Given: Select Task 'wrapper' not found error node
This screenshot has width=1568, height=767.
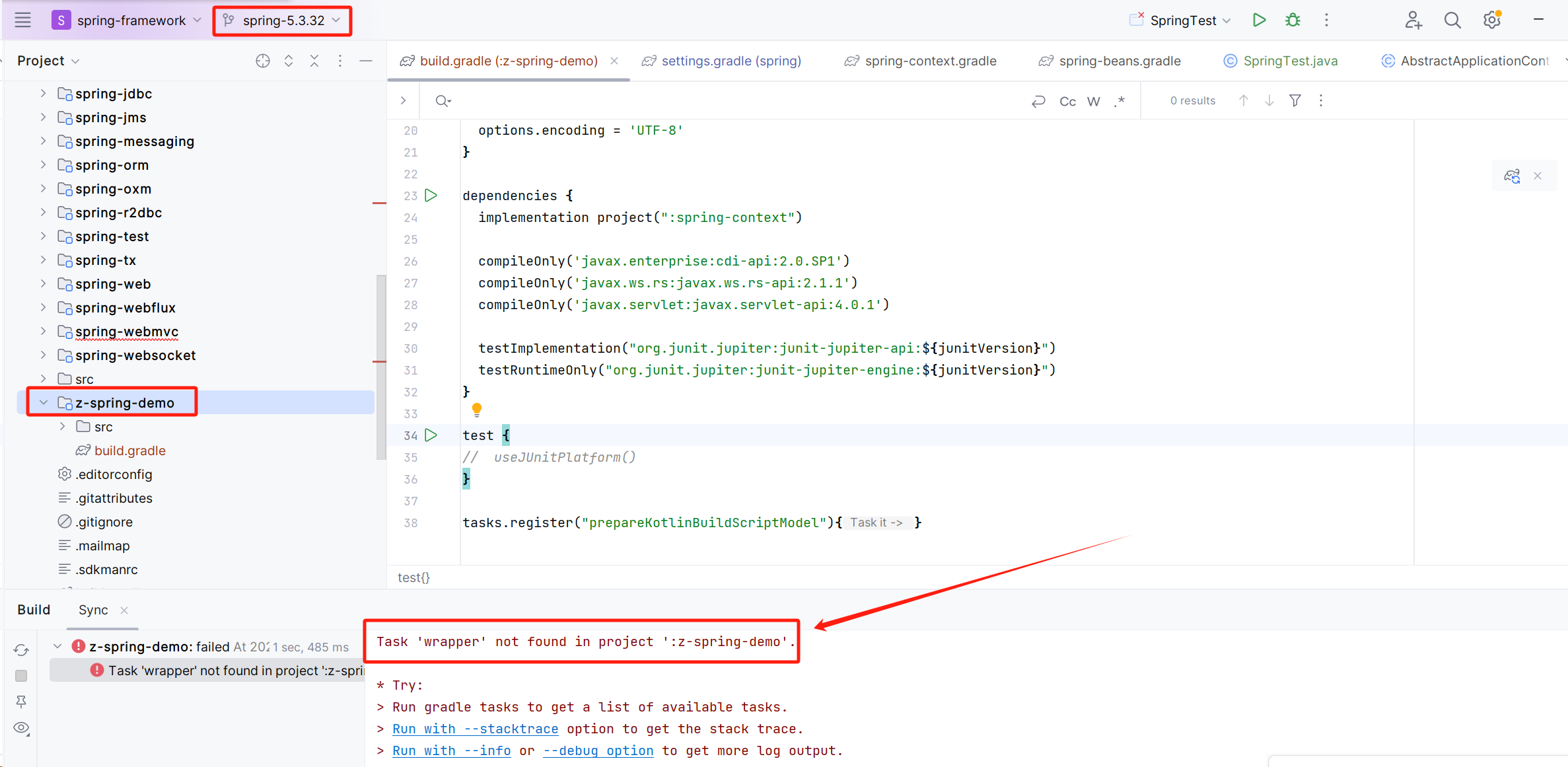Looking at the screenshot, I should point(207,671).
